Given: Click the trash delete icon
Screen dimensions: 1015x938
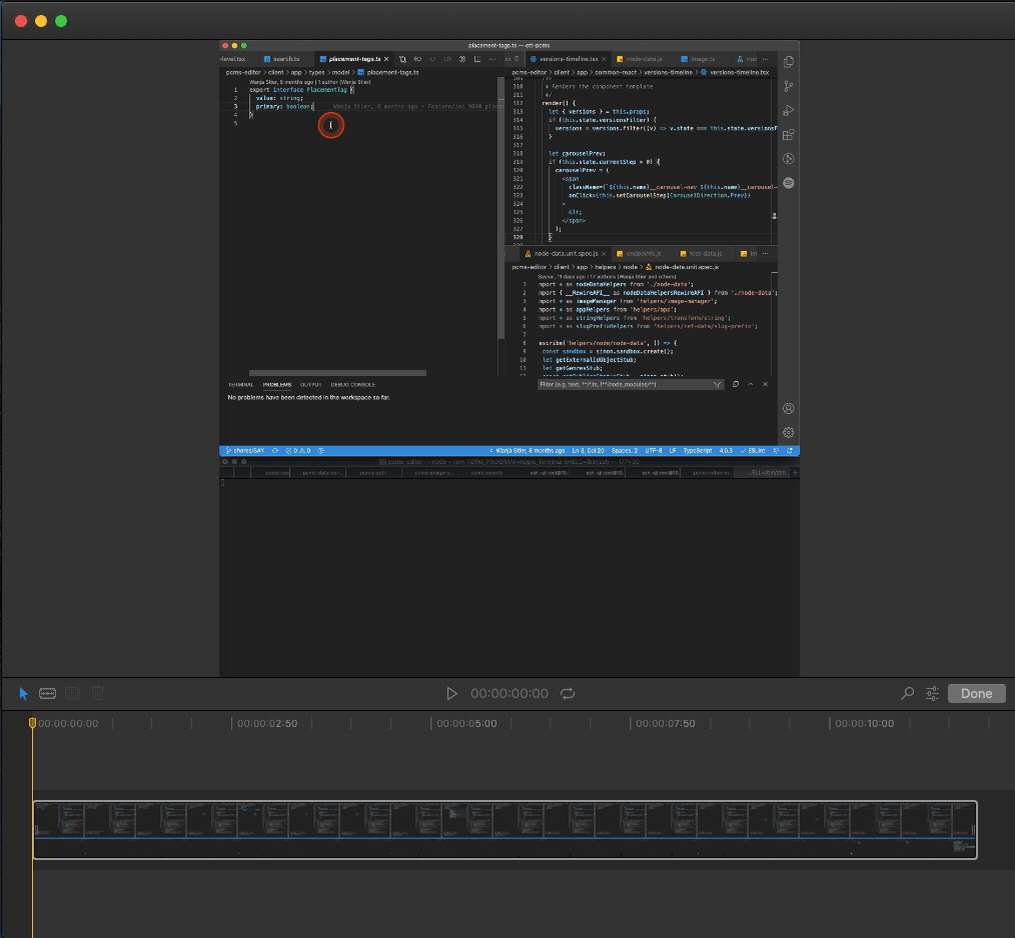Looking at the screenshot, I should click(98, 693).
